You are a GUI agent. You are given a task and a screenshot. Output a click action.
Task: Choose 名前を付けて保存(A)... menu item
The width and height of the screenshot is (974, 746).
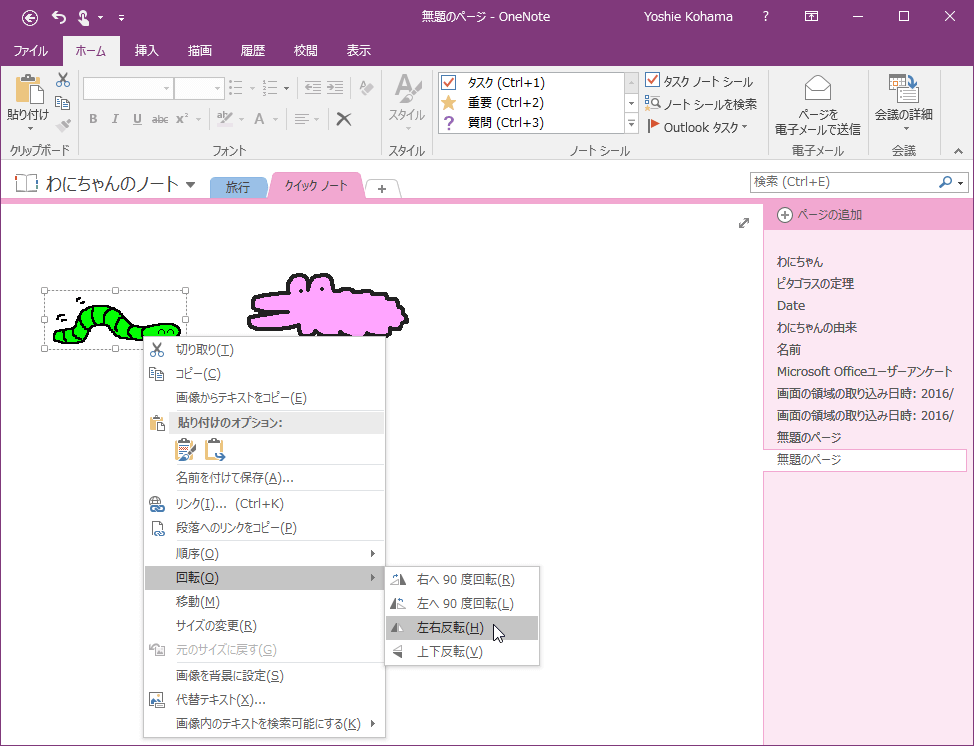(264, 478)
